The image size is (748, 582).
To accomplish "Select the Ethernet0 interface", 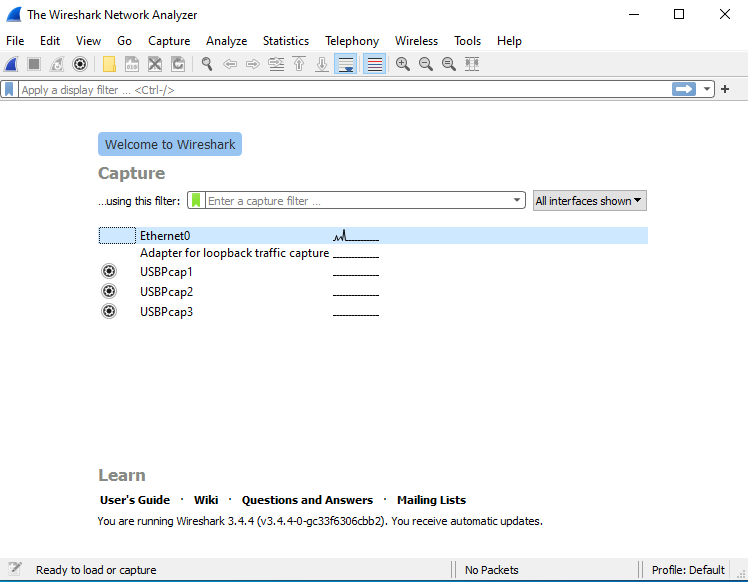I will (x=373, y=236).
